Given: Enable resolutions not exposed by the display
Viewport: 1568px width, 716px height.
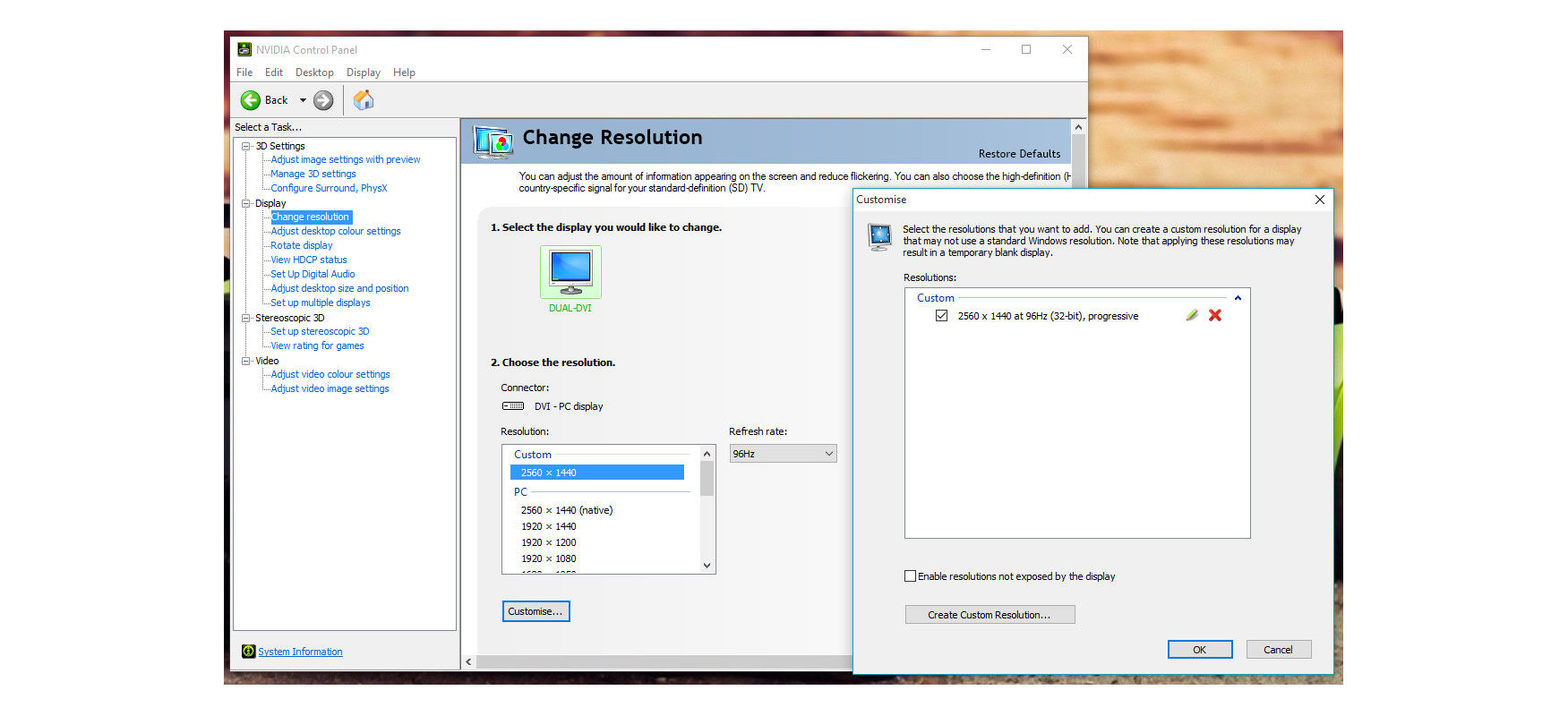Looking at the screenshot, I should tap(911, 576).
